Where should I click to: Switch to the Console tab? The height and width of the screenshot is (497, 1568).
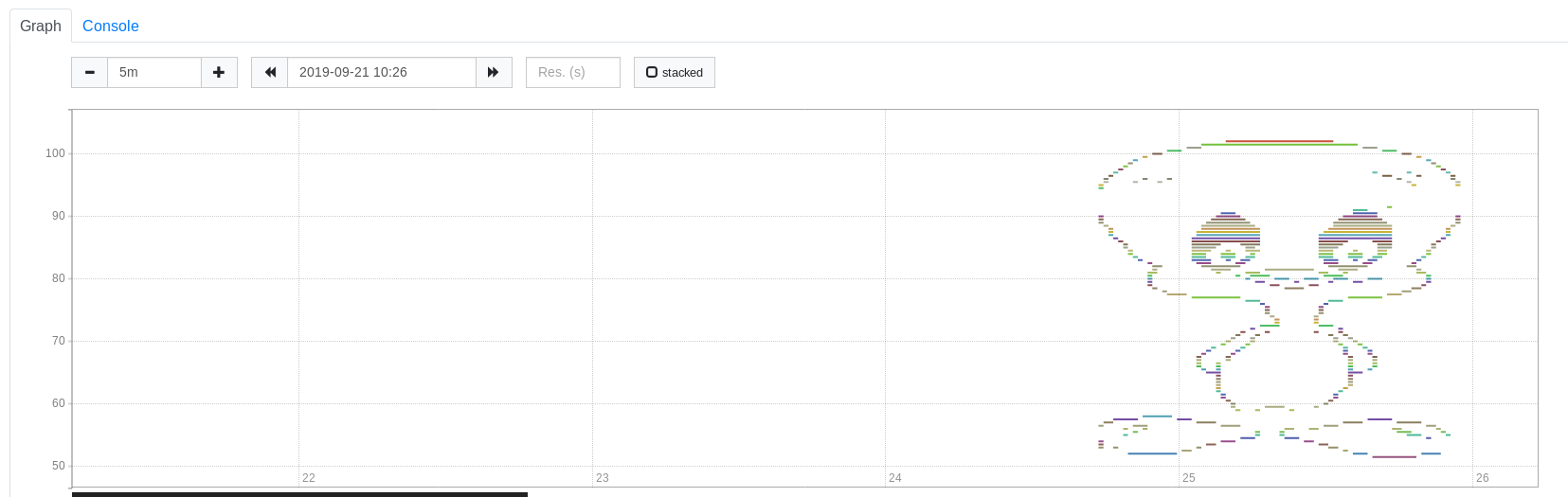click(x=111, y=27)
